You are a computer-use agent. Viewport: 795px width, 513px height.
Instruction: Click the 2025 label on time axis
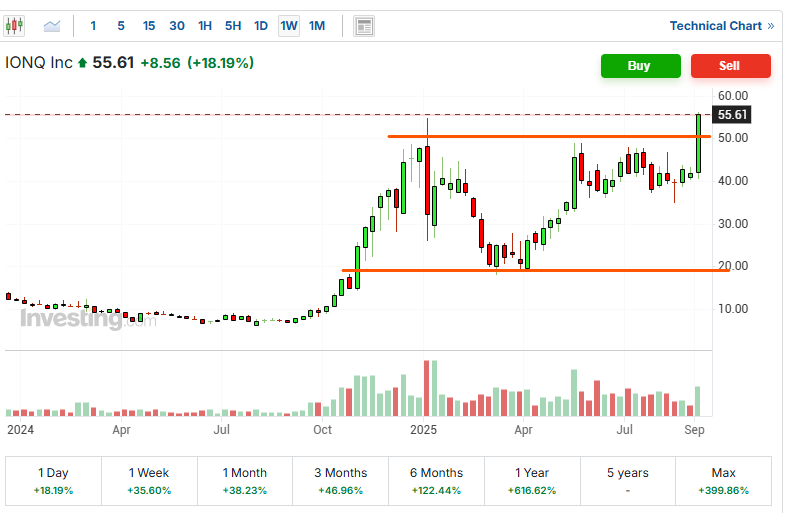point(423,430)
